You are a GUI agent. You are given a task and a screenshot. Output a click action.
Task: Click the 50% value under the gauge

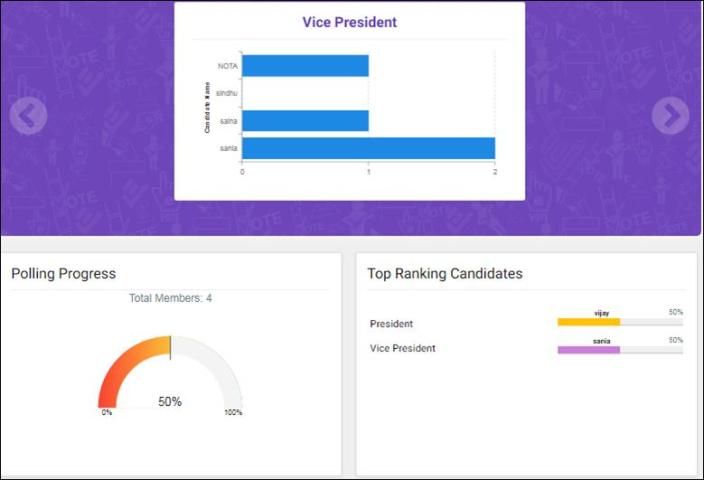170,402
